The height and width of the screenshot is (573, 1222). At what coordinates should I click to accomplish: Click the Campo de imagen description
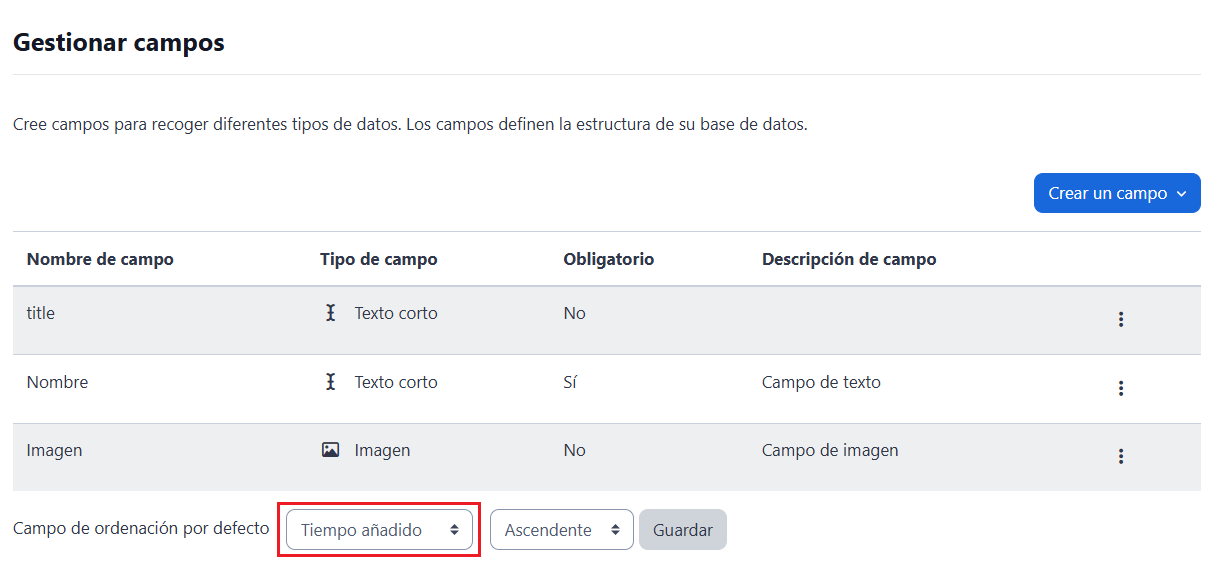[829, 450]
